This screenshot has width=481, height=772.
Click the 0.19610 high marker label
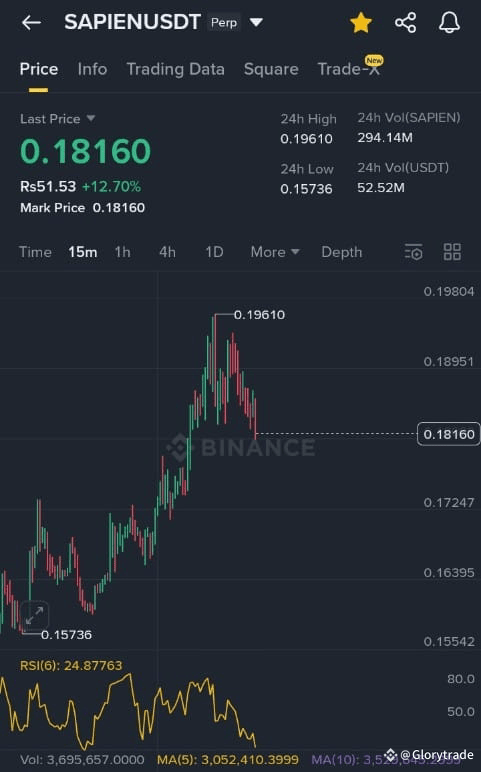[259, 315]
